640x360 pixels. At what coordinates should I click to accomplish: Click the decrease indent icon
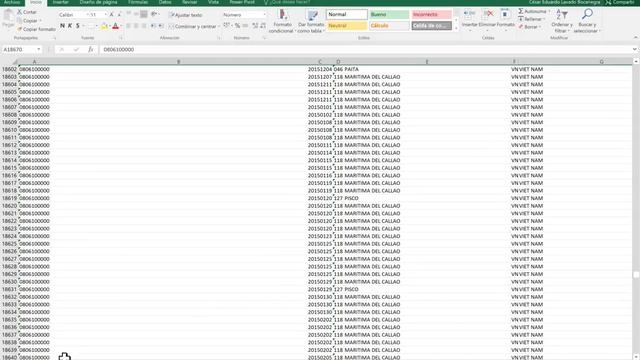[153, 26]
